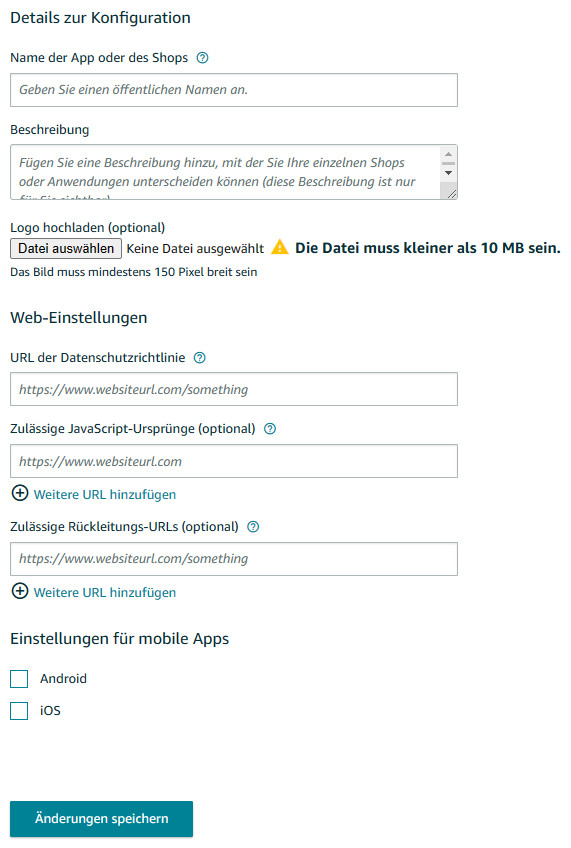This screenshot has width=571, height=848.
Task: Click help icon beside URL der Datenschutzrichtlinie
Action: pyautogui.click(x=200, y=357)
